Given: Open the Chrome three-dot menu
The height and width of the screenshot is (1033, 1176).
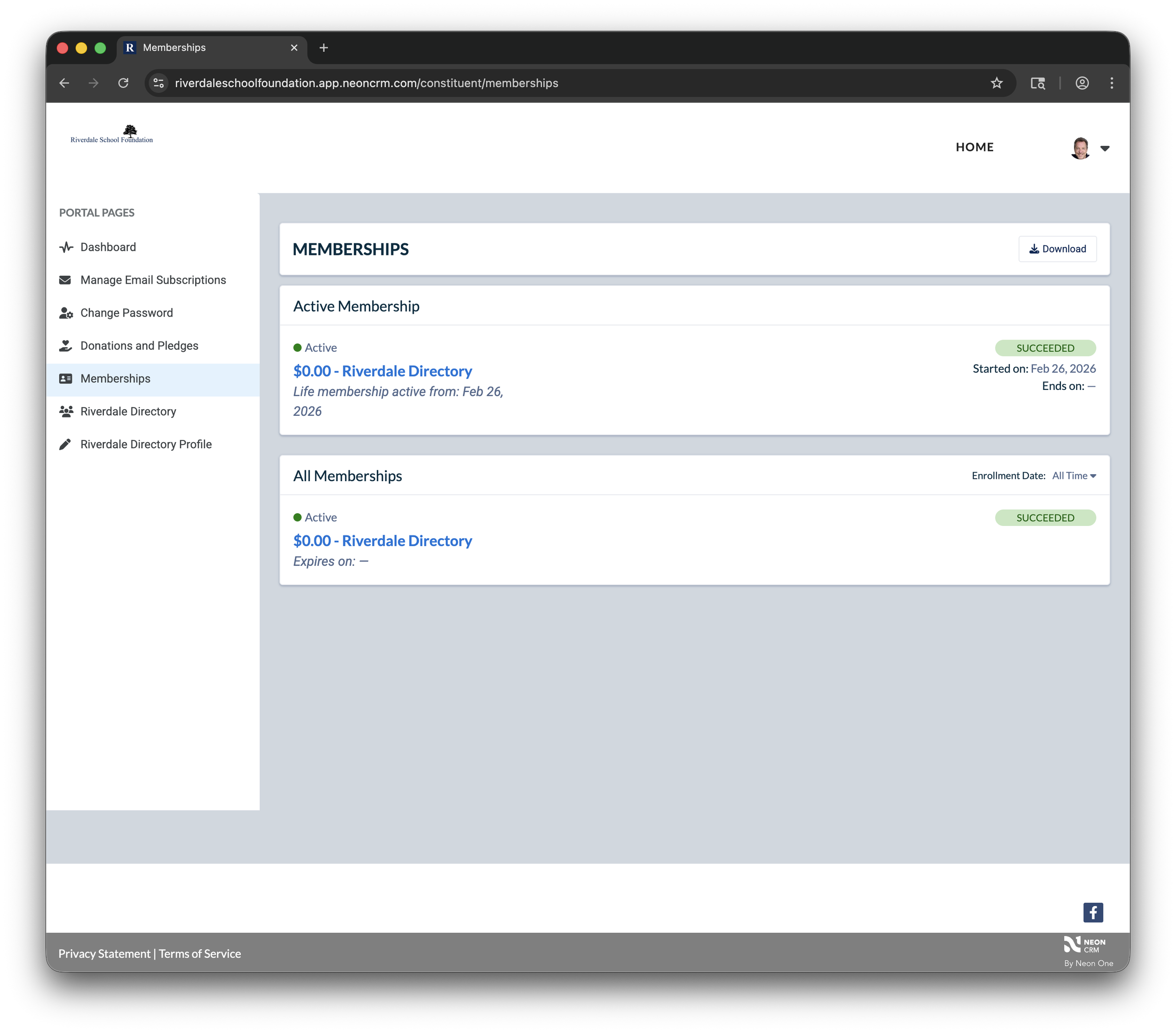Looking at the screenshot, I should point(1112,83).
